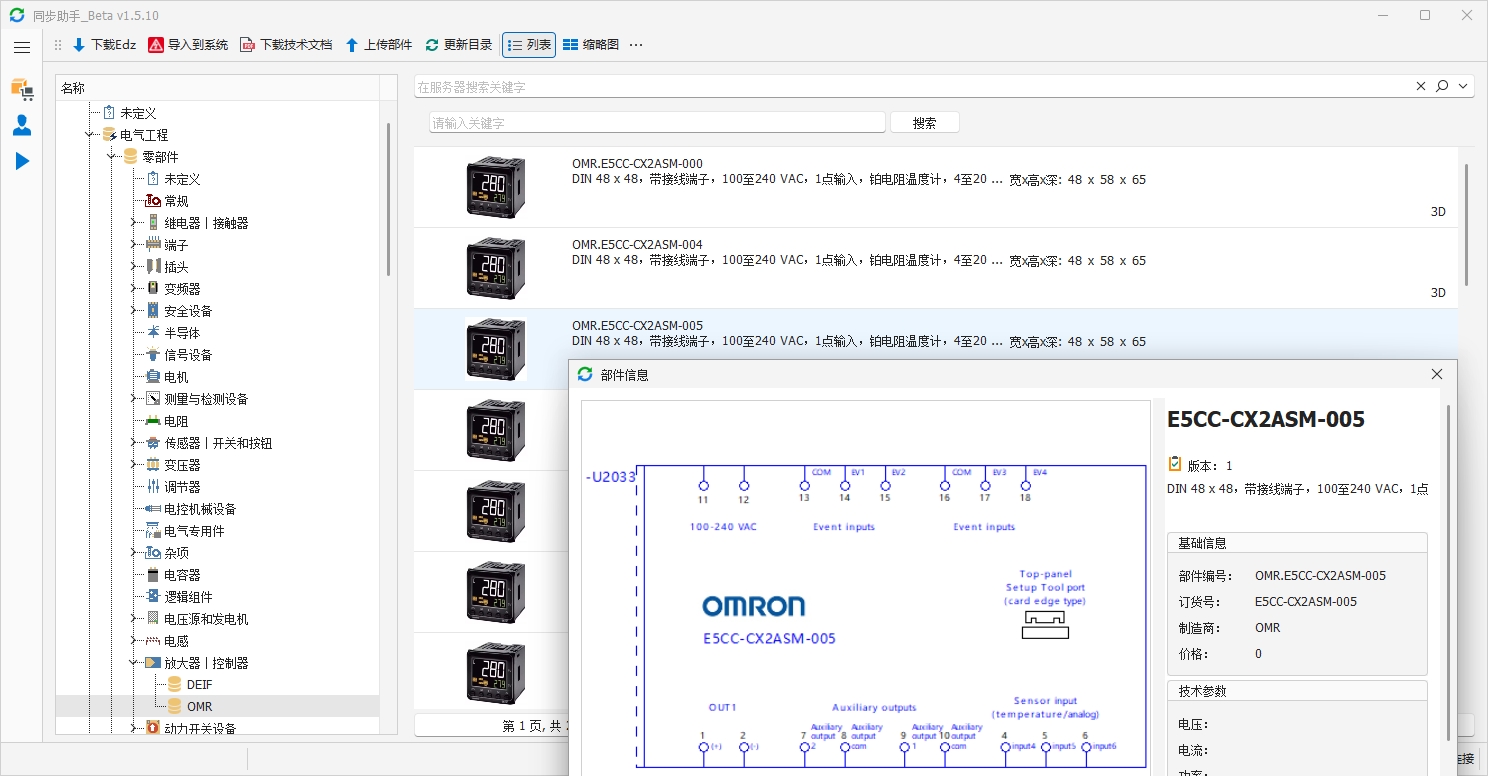Switch to 列表 list view
This screenshot has height=776, width=1488.
pos(528,45)
